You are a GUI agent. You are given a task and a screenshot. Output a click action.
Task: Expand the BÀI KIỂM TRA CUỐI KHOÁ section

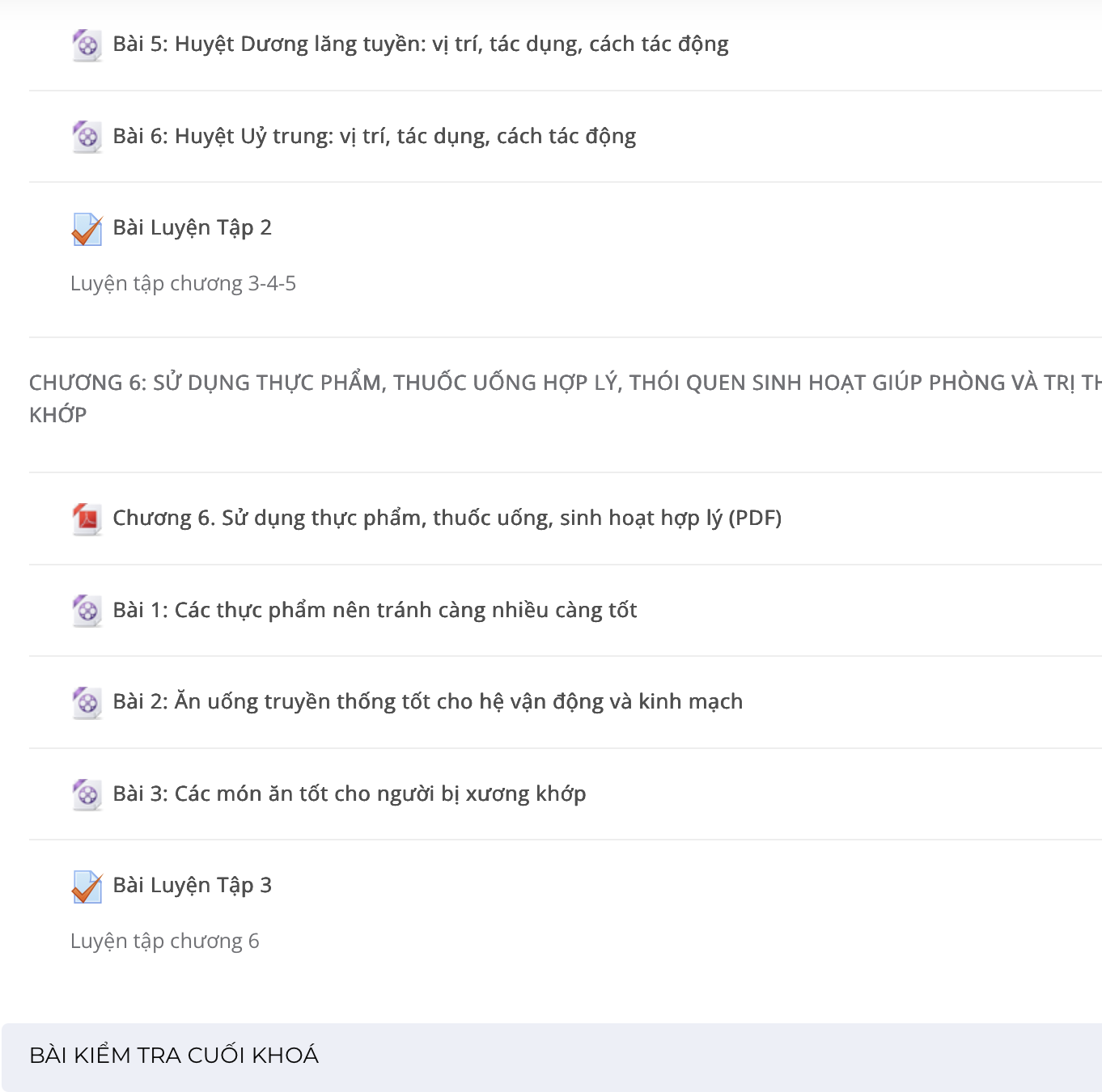(552, 1056)
